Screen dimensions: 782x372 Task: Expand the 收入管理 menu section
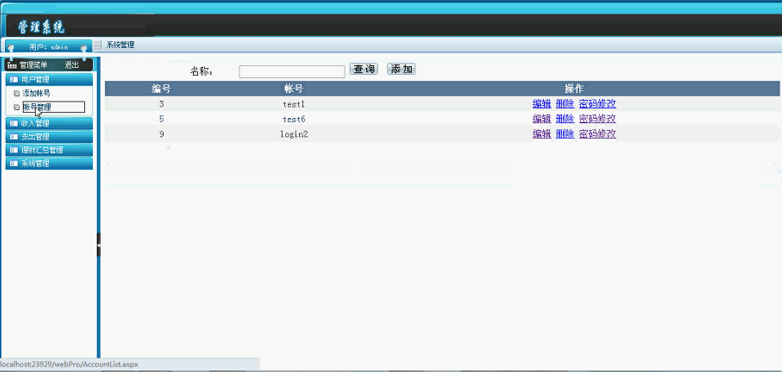click(x=49, y=123)
